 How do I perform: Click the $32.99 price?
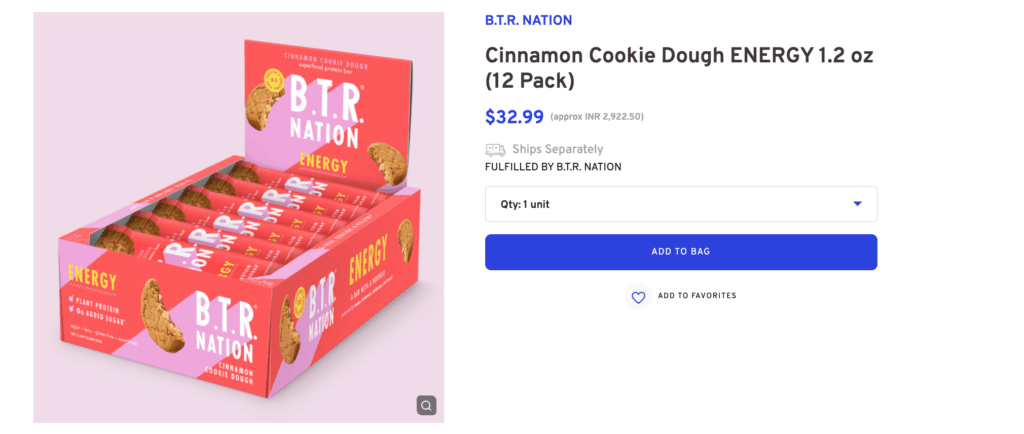[514, 117]
